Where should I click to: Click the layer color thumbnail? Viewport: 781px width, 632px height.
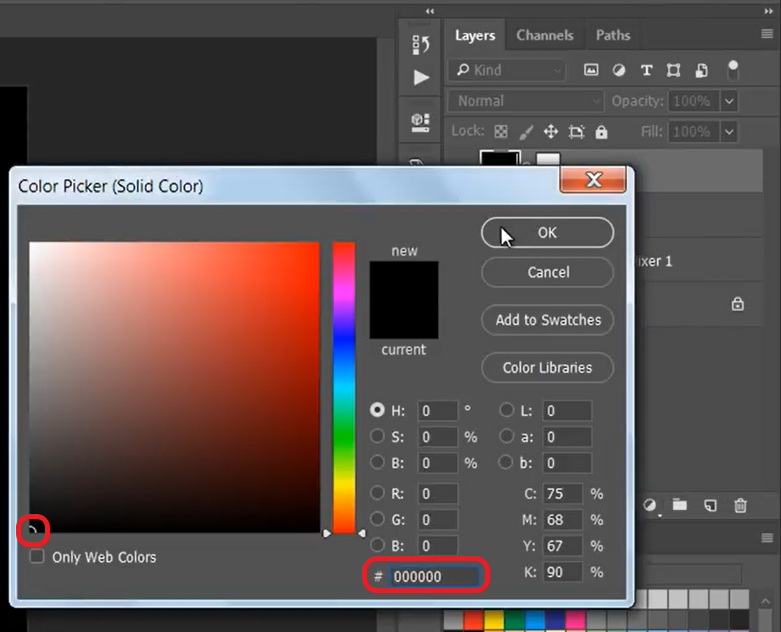500,159
